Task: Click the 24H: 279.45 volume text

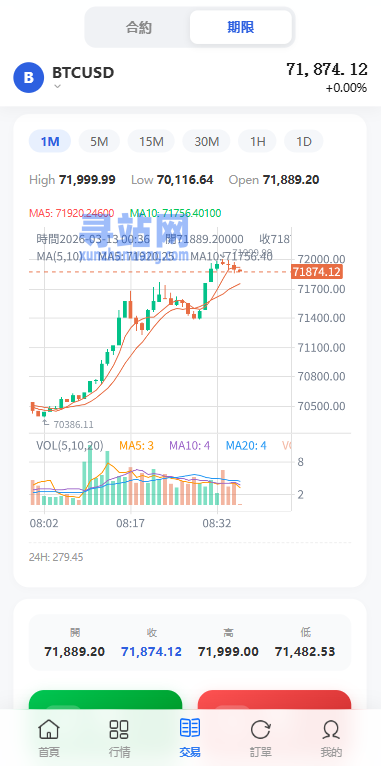Action: [56, 557]
